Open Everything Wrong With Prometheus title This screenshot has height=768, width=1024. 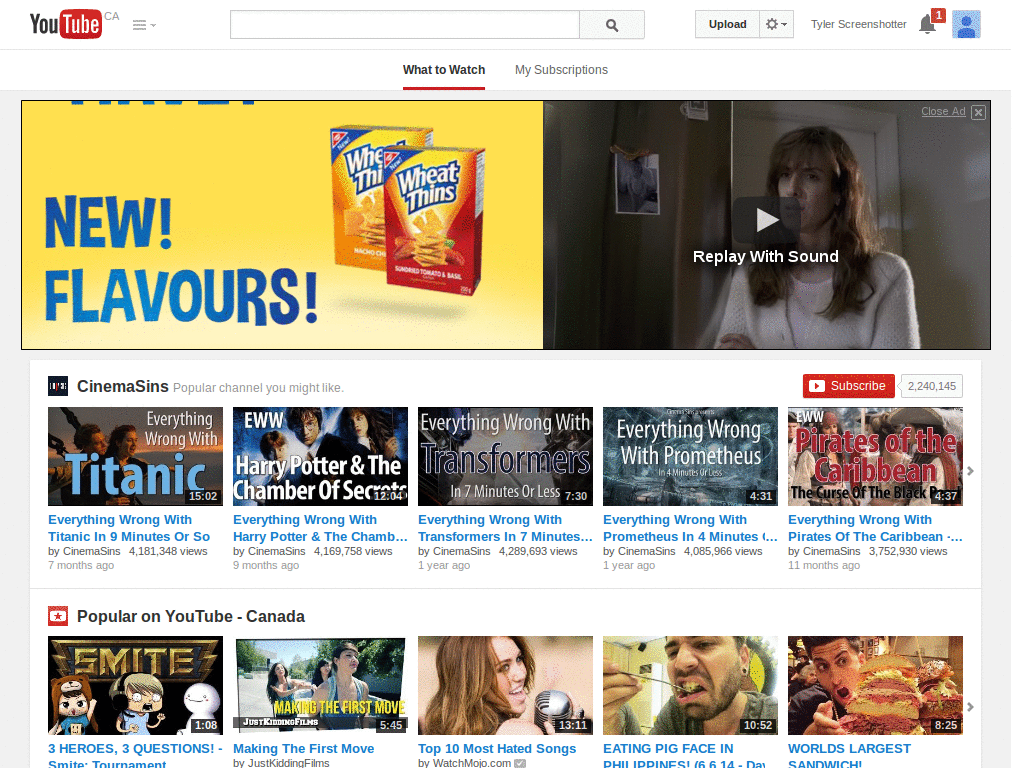click(690, 528)
